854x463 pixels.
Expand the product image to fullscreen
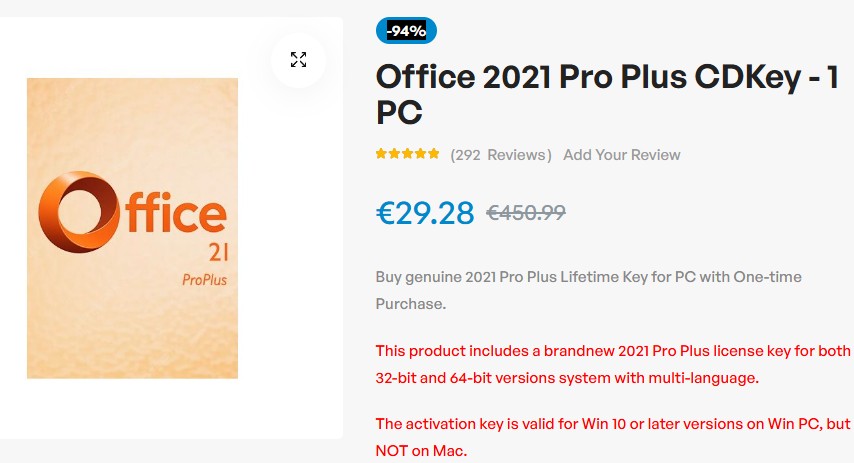[x=298, y=59]
